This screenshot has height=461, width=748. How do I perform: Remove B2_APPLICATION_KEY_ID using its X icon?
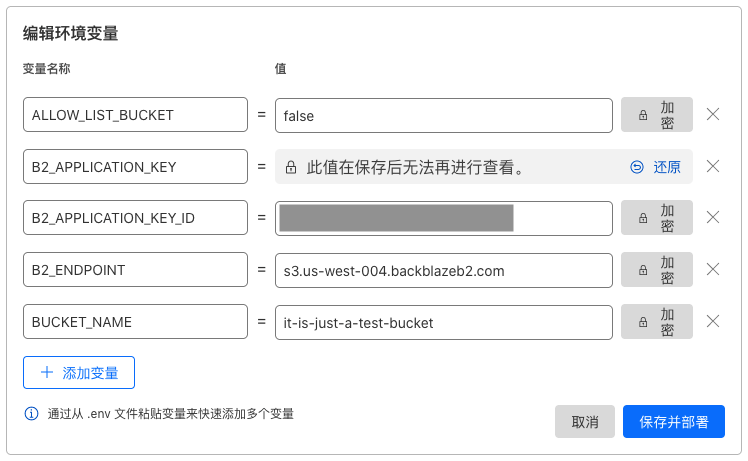[x=713, y=218]
